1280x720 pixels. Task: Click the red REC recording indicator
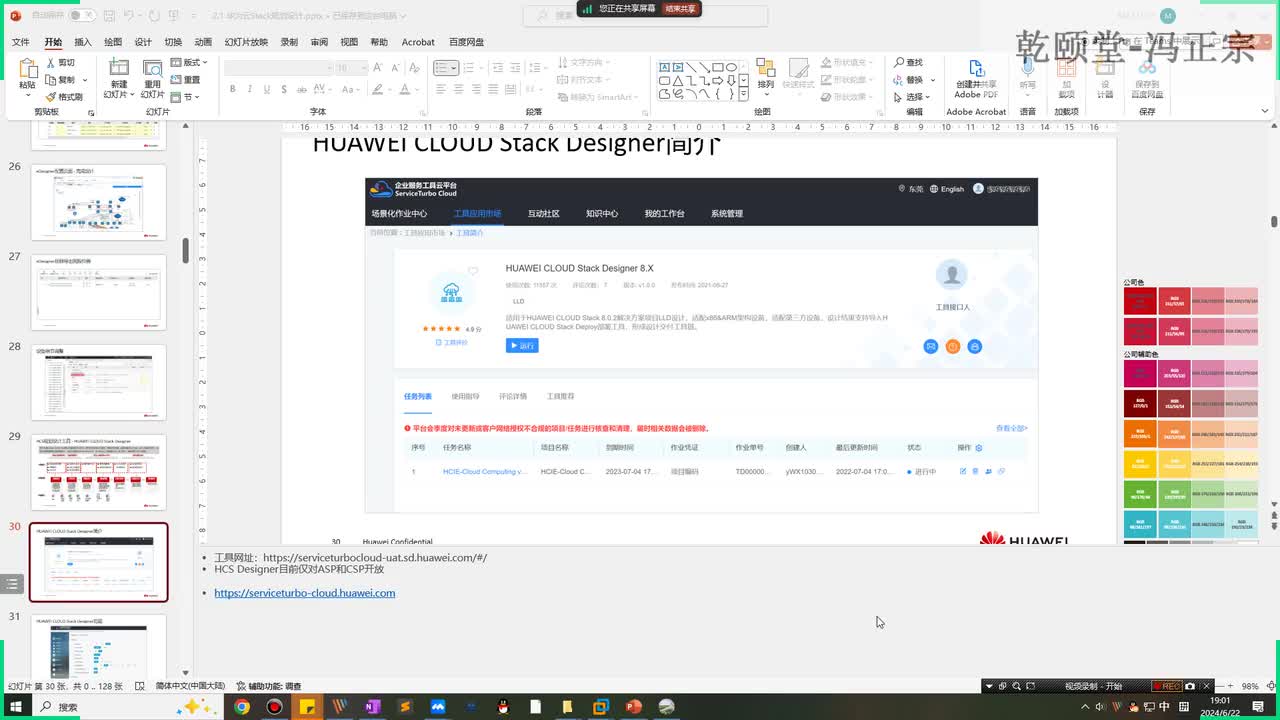[1166, 686]
